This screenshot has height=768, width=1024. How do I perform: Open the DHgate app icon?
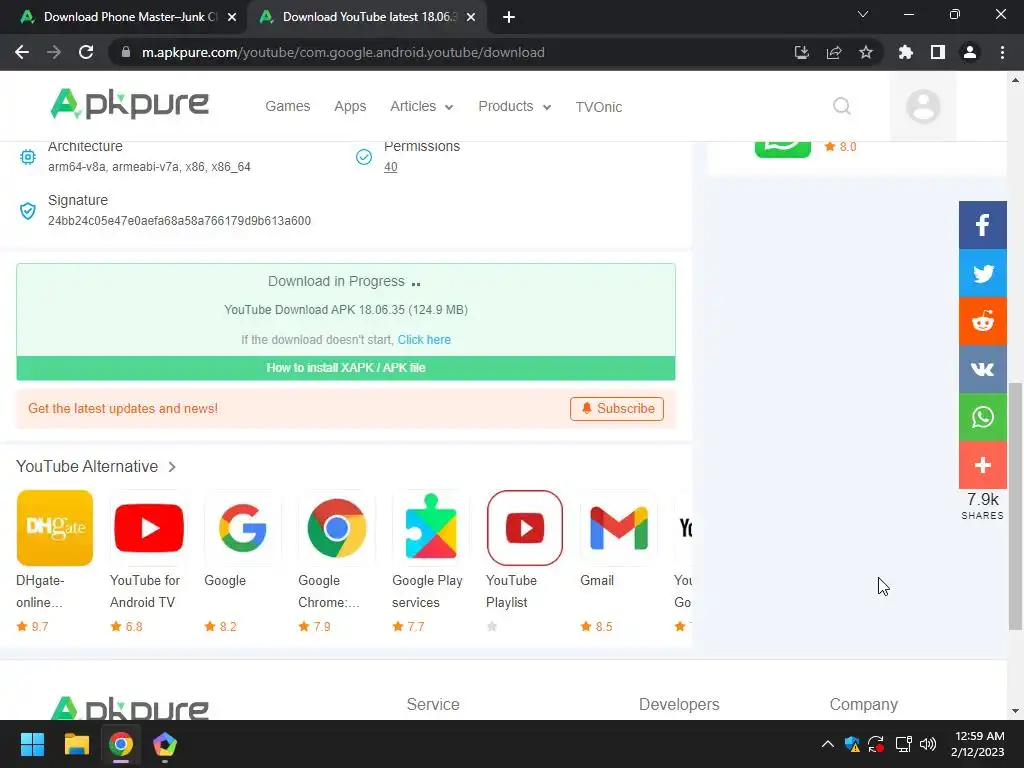coord(55,528)
